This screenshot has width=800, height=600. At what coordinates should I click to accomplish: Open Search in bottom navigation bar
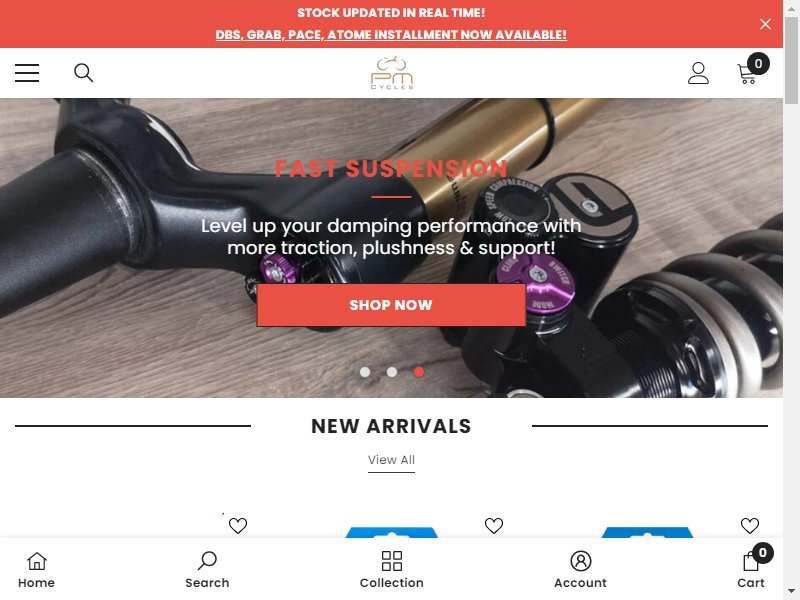207,570
